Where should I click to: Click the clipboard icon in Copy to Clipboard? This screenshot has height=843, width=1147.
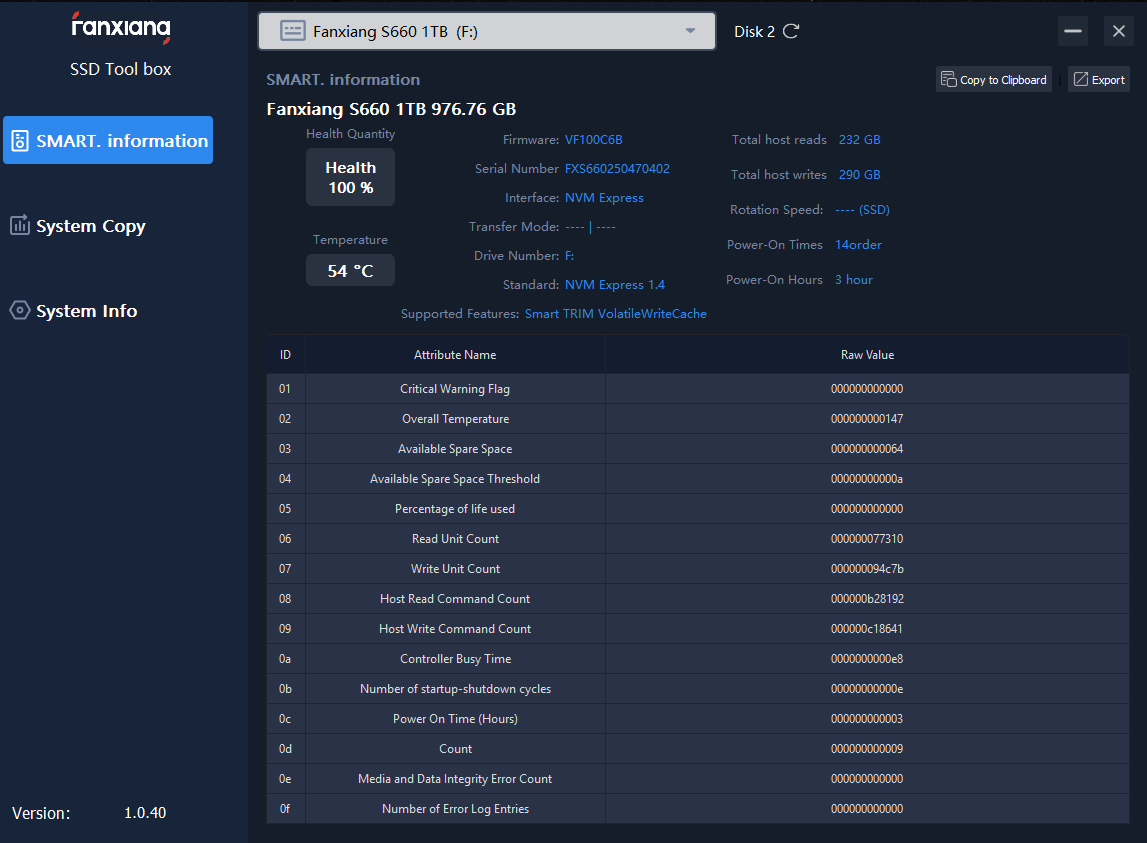coord(948,79)
